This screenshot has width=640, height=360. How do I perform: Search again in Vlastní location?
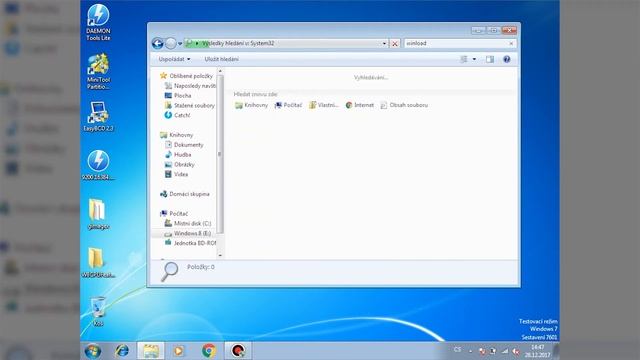point(324,105)
